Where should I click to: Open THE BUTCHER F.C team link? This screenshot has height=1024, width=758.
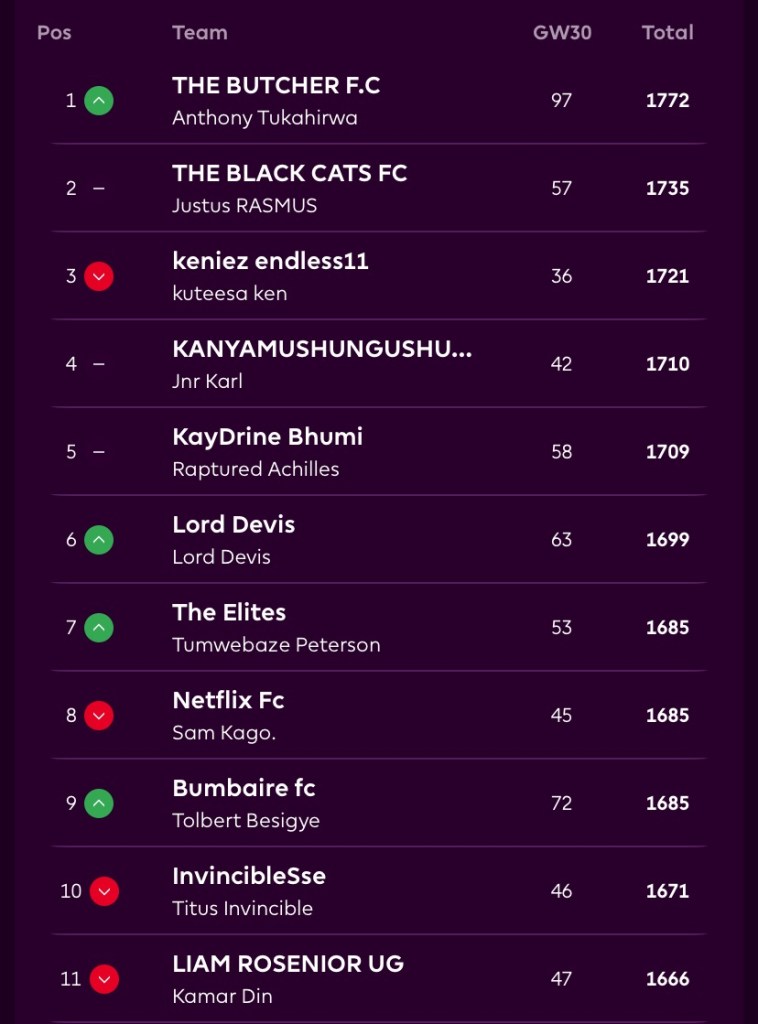(x=276, y=86)
